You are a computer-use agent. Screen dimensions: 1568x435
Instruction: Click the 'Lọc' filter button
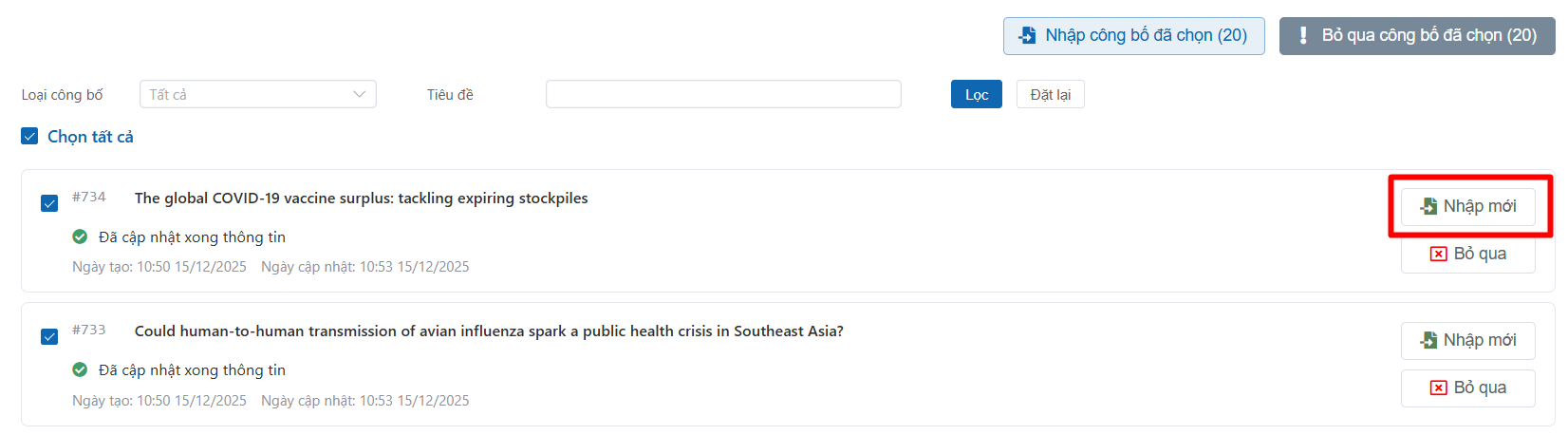976,95
